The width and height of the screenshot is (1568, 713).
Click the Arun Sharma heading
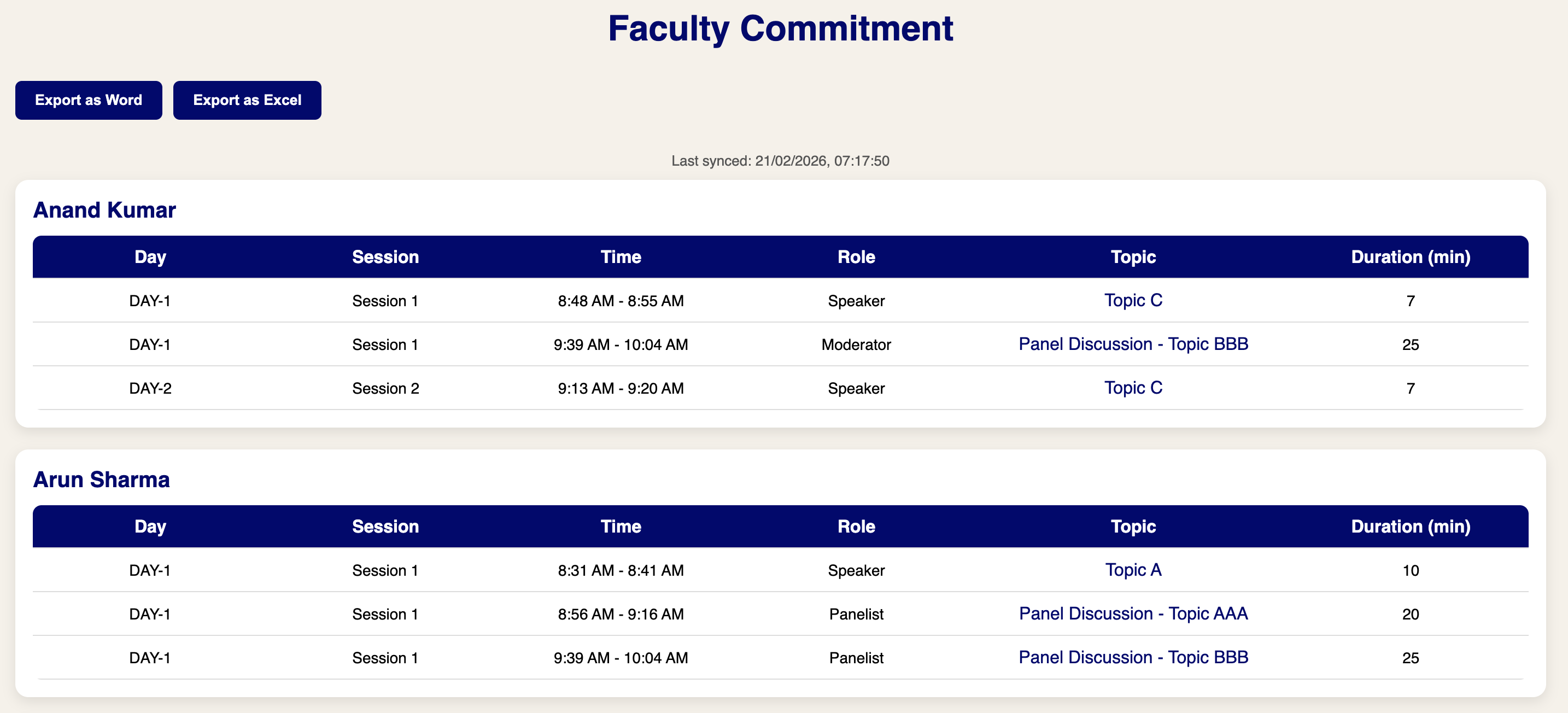coord(102,479)
